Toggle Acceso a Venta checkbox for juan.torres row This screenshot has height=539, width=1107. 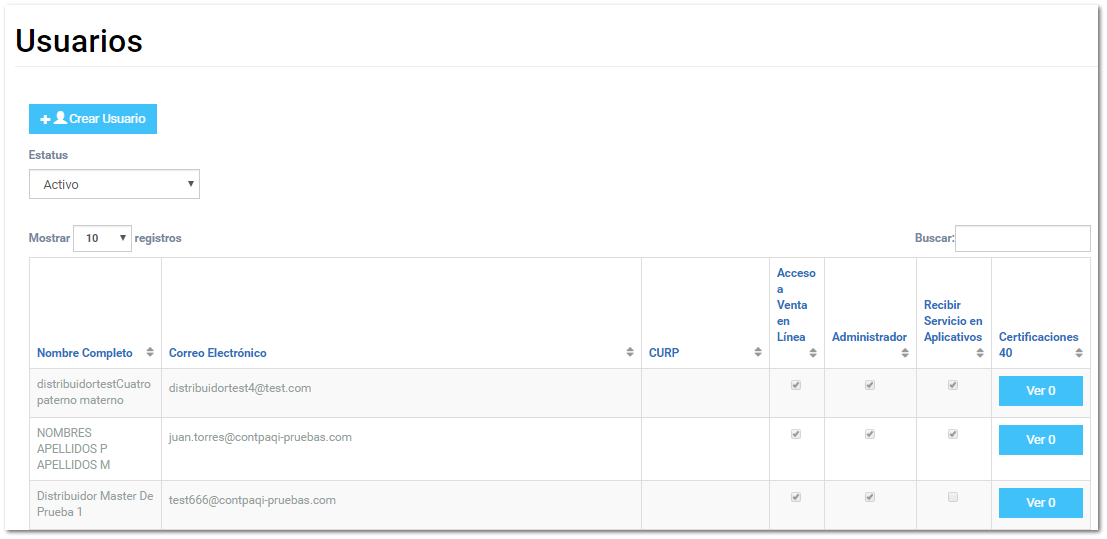click(796, 434)
